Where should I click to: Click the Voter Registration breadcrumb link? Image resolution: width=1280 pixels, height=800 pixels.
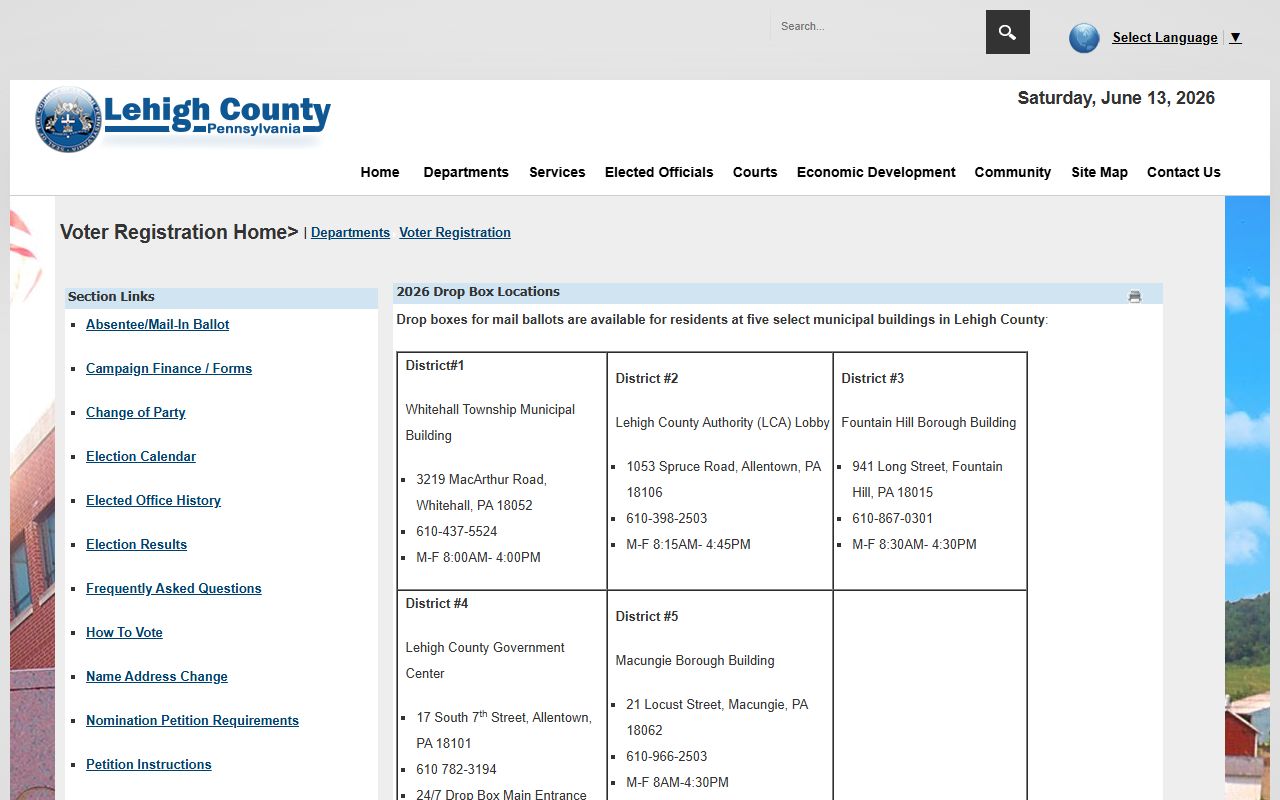(x=455, y=232)
